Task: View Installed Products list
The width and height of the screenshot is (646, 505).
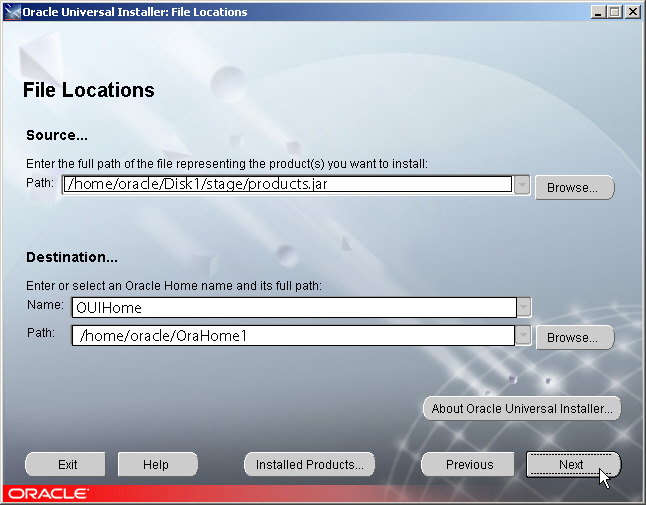Action: (309, 465)
